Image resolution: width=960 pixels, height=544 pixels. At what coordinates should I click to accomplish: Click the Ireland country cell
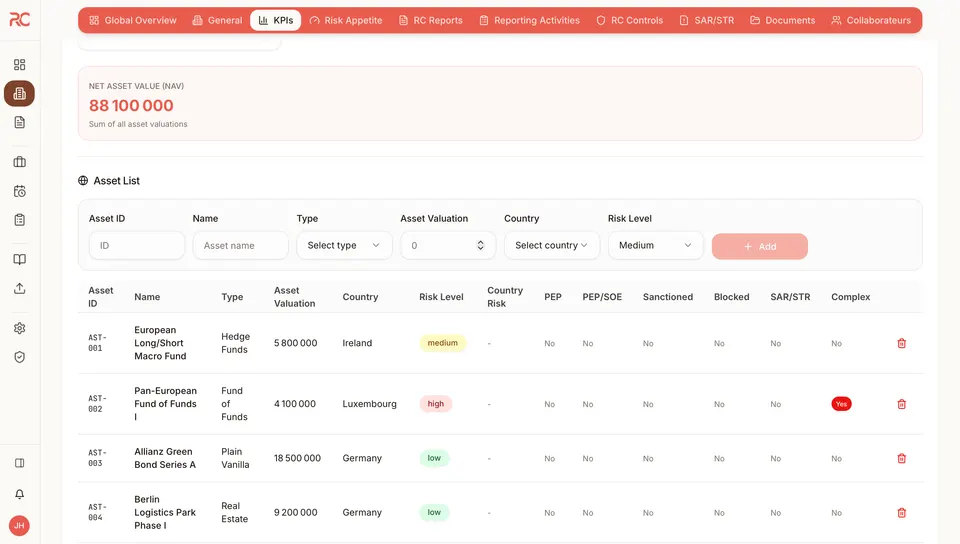(x=357, y=343)
